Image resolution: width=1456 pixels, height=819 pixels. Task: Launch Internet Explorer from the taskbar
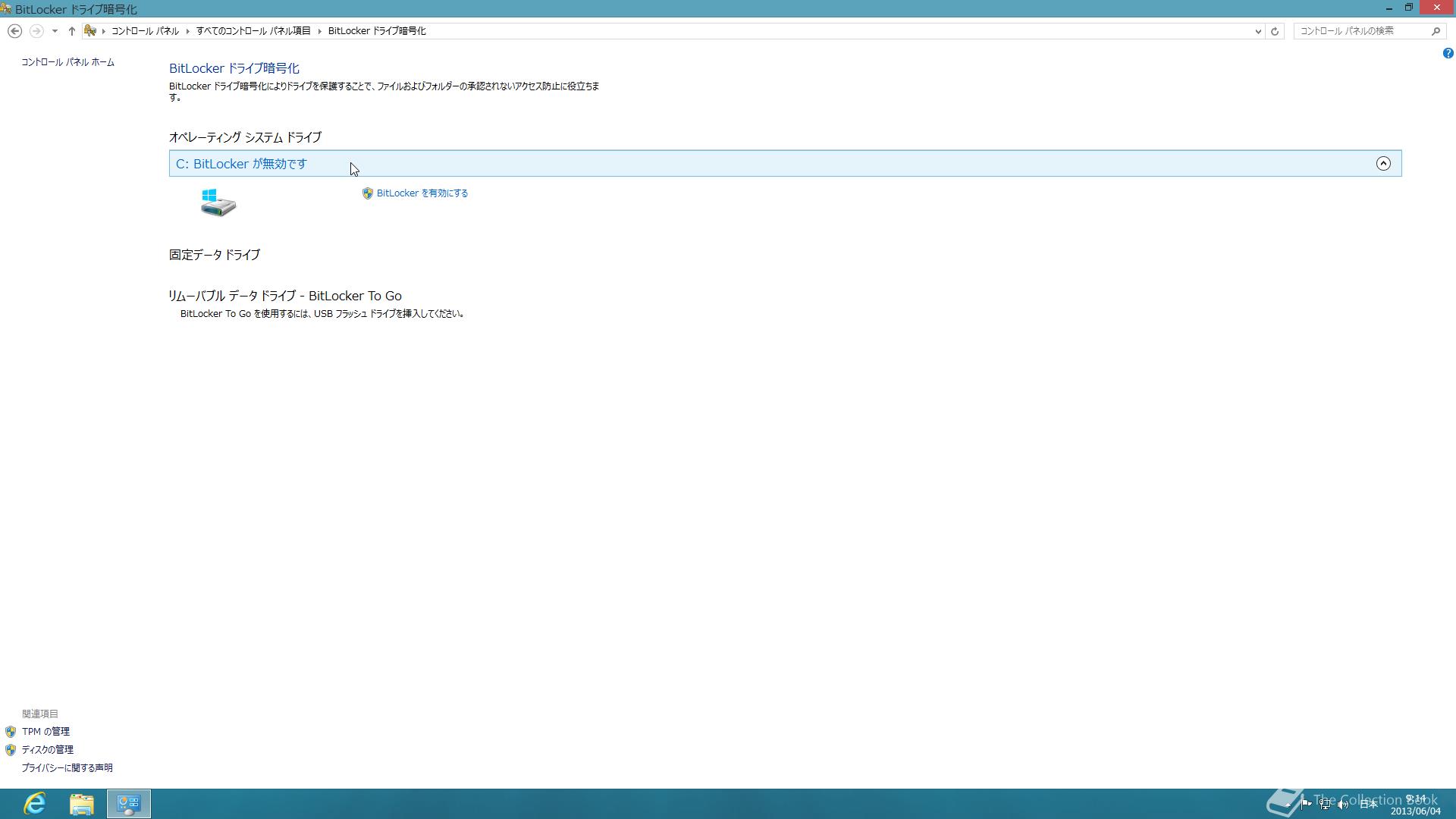(x=35, y=804)
